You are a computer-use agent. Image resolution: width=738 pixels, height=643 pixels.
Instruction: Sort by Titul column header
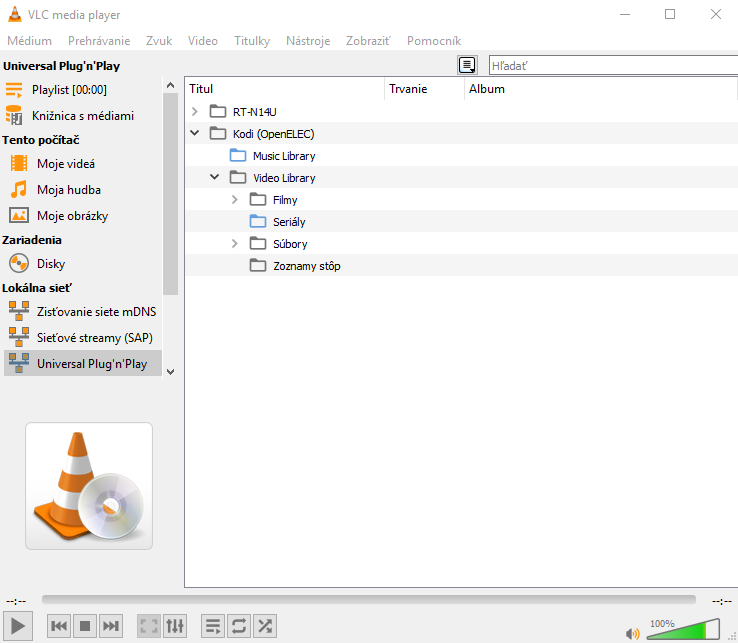285,88
